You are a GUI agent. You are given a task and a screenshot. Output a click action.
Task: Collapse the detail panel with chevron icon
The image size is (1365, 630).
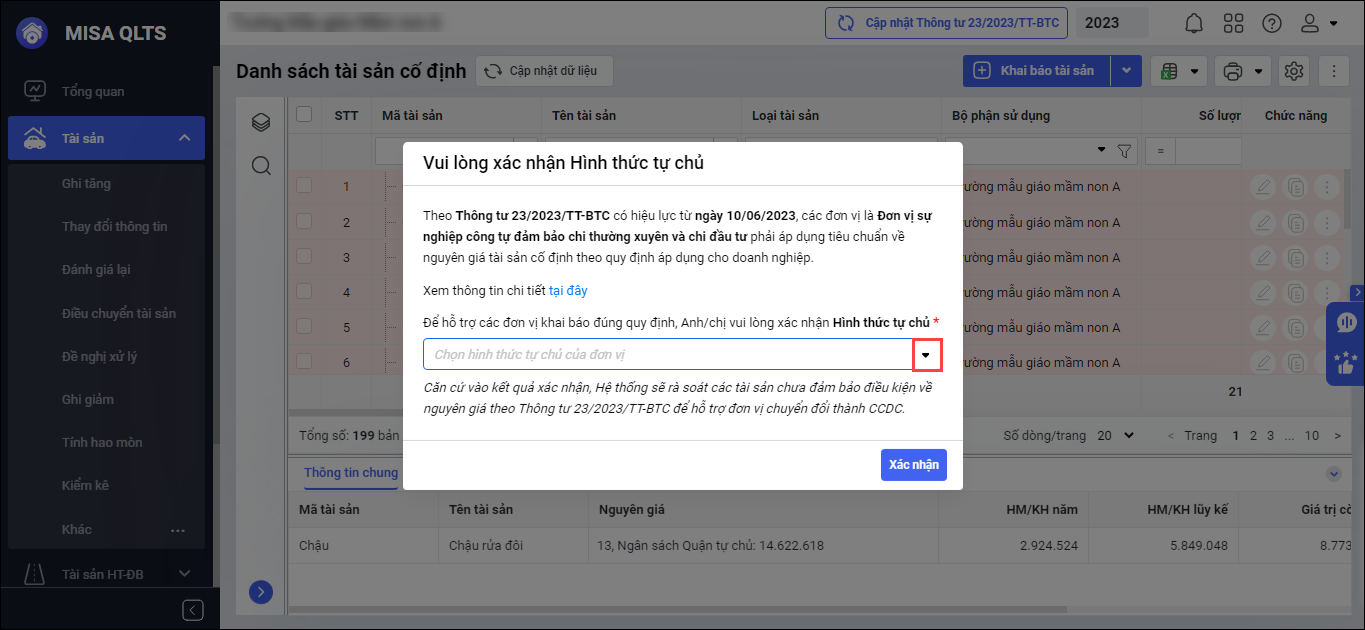pos(1333,474)
